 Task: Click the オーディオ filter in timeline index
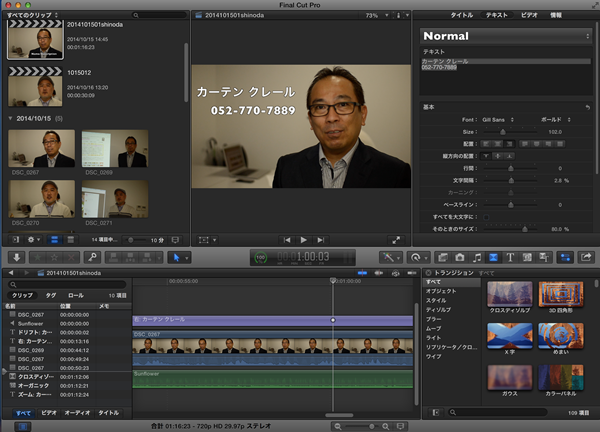77,412
